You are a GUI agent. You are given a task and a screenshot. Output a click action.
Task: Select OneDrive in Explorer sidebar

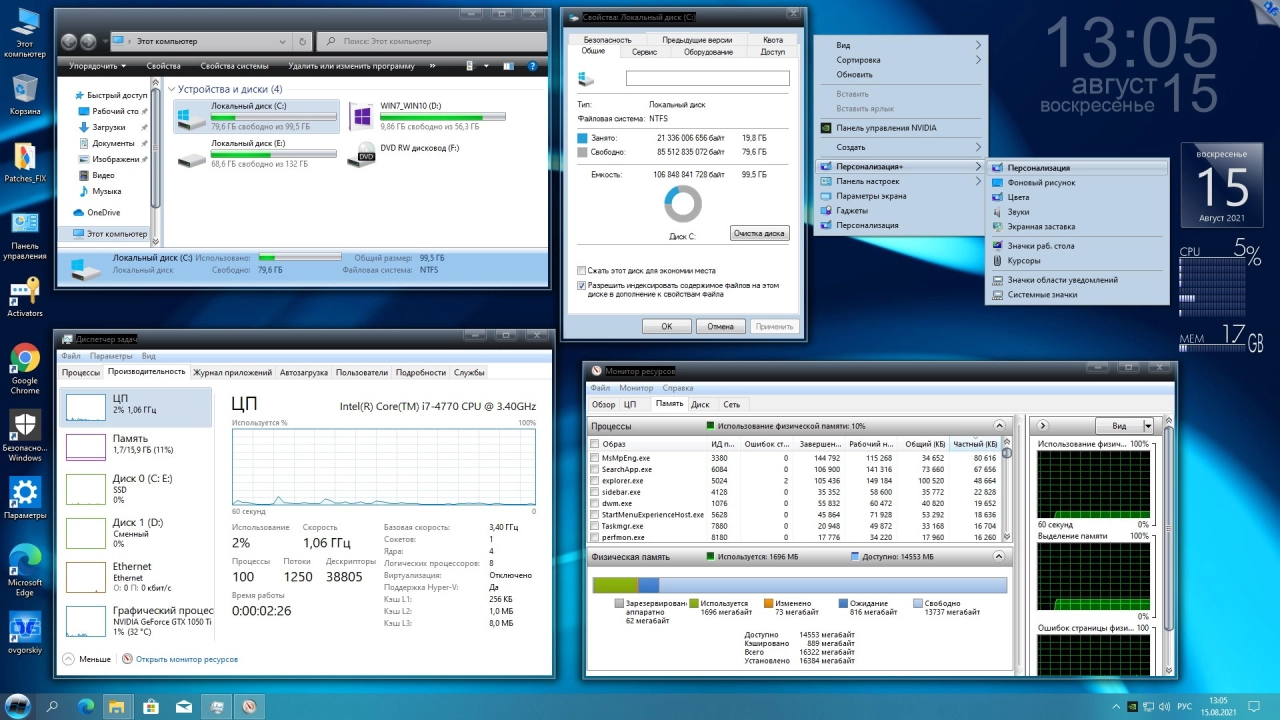[103, 212]
